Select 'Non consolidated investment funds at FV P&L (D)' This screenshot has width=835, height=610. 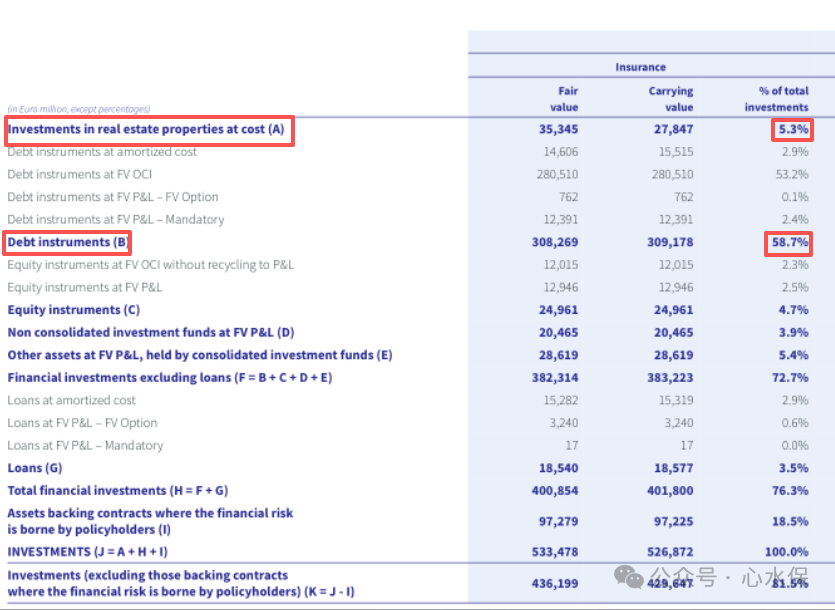pos(151,333)
